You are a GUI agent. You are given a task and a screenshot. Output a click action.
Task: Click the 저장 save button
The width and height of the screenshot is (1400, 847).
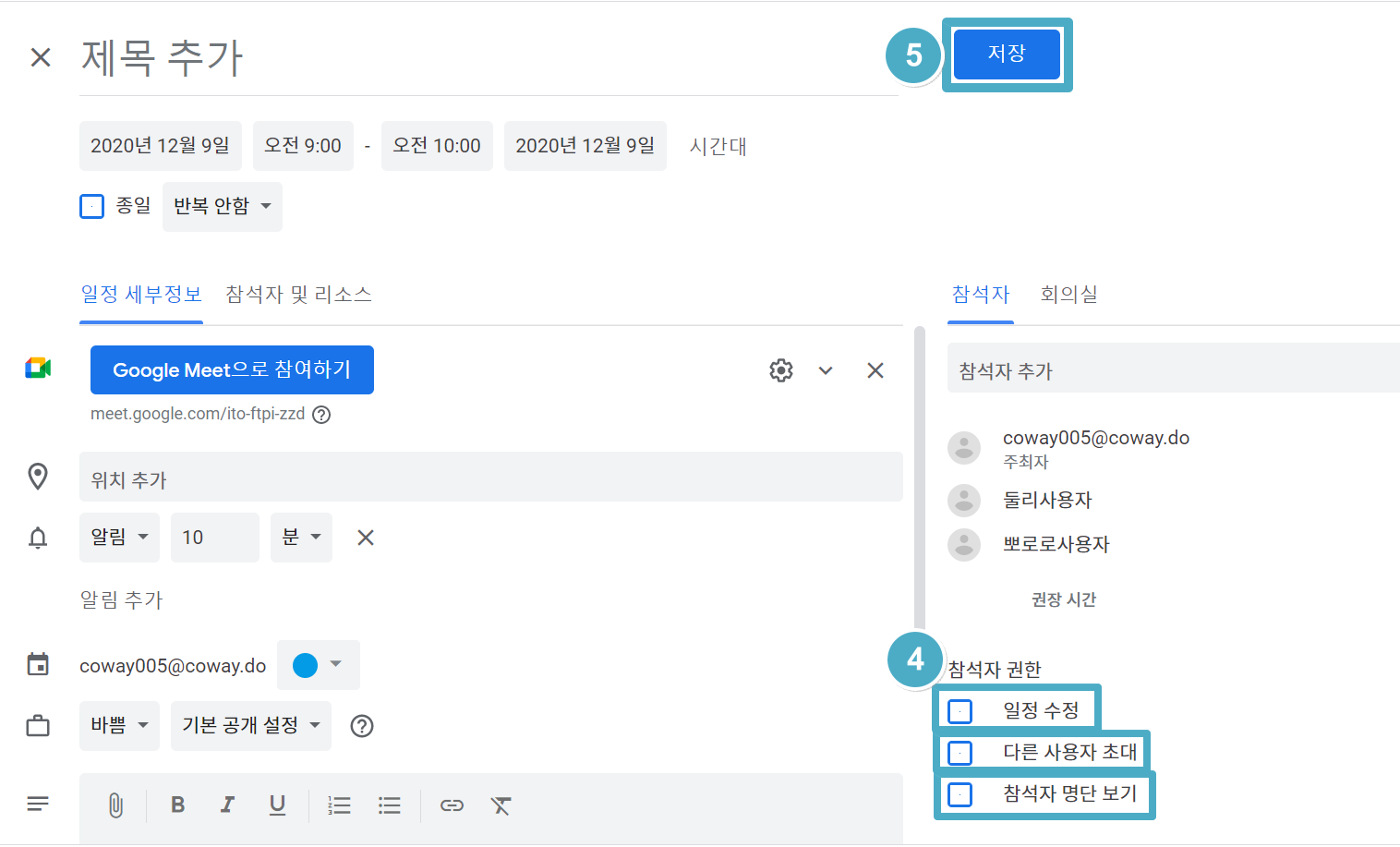coord(1007,54)
